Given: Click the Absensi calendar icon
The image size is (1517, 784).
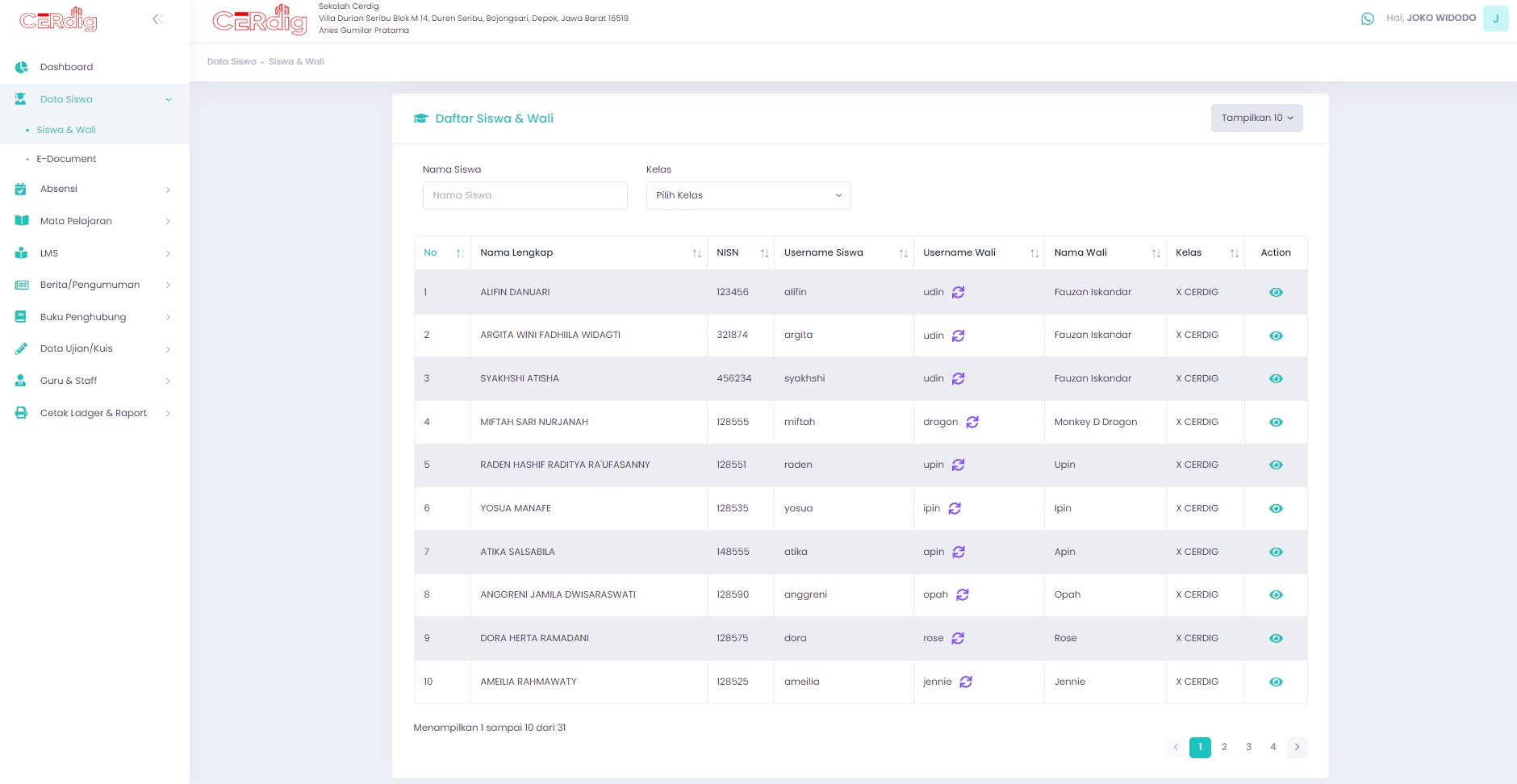Looking at the screenshot, I should coord(21,189).
